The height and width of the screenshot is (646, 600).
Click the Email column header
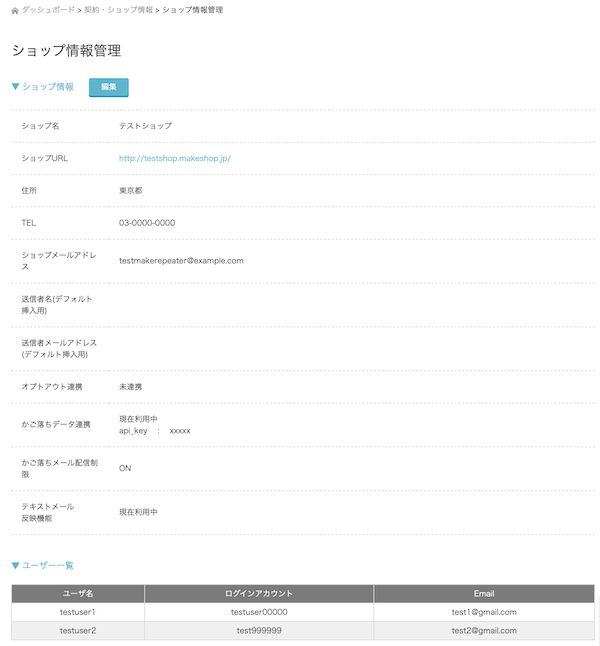tap(484, 594)
